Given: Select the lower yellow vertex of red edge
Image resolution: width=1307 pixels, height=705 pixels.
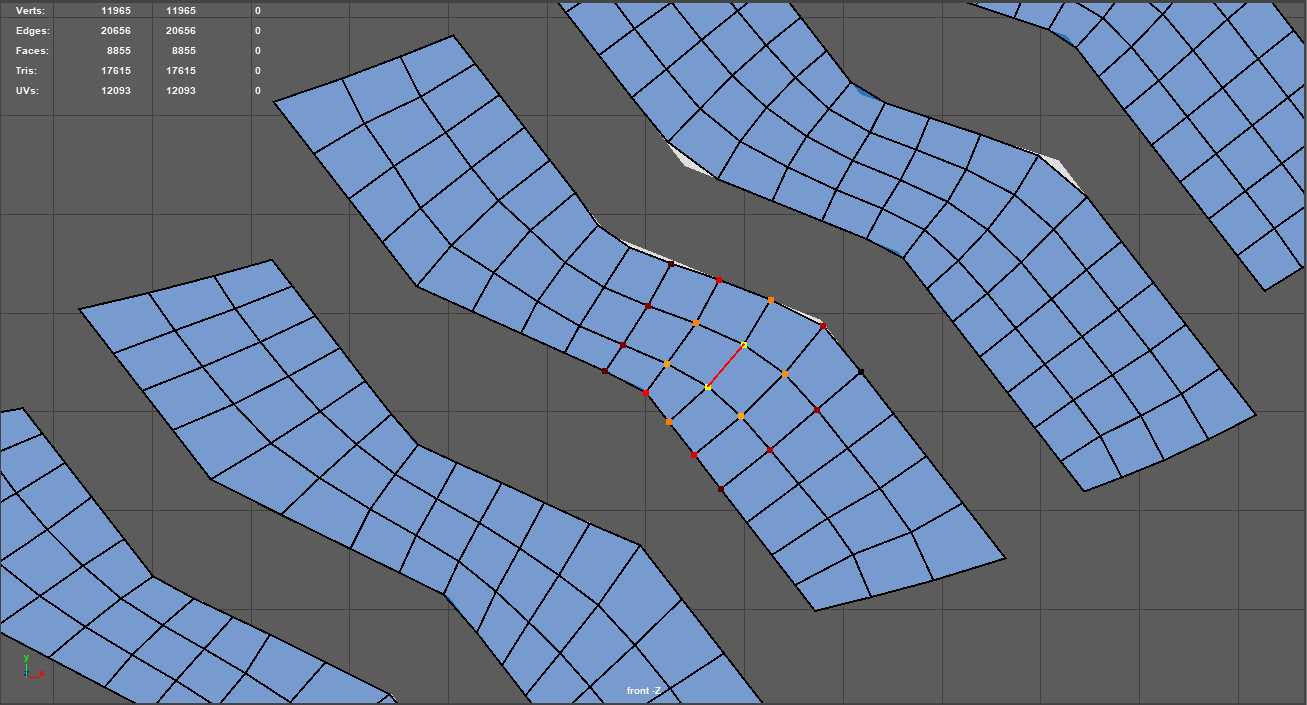Looking at the screenshot, I should [x=708, y=387].
